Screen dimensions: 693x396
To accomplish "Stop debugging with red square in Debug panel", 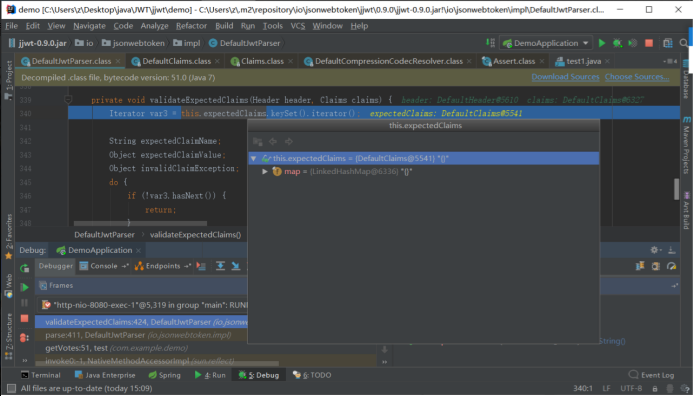I will (24, 318).
